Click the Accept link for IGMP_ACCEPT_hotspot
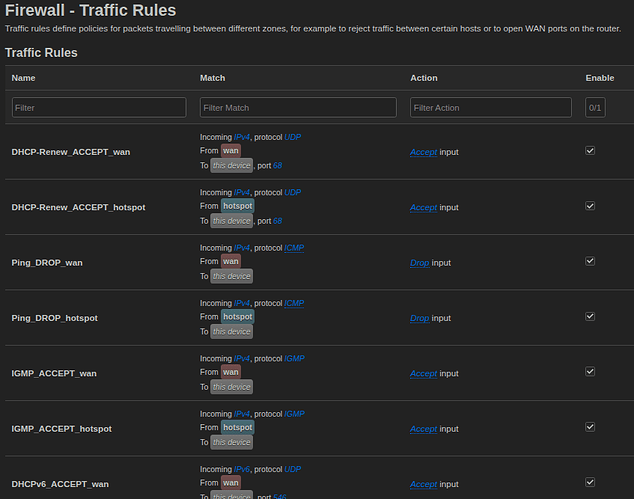 coord(423,429)
